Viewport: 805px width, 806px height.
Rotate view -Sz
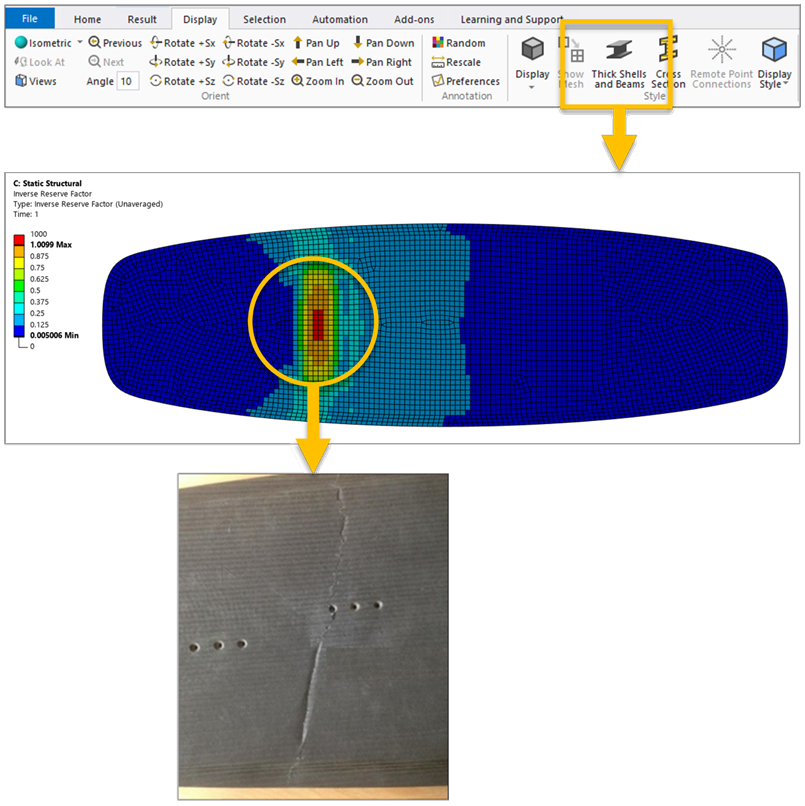click(x=254, y=81)
